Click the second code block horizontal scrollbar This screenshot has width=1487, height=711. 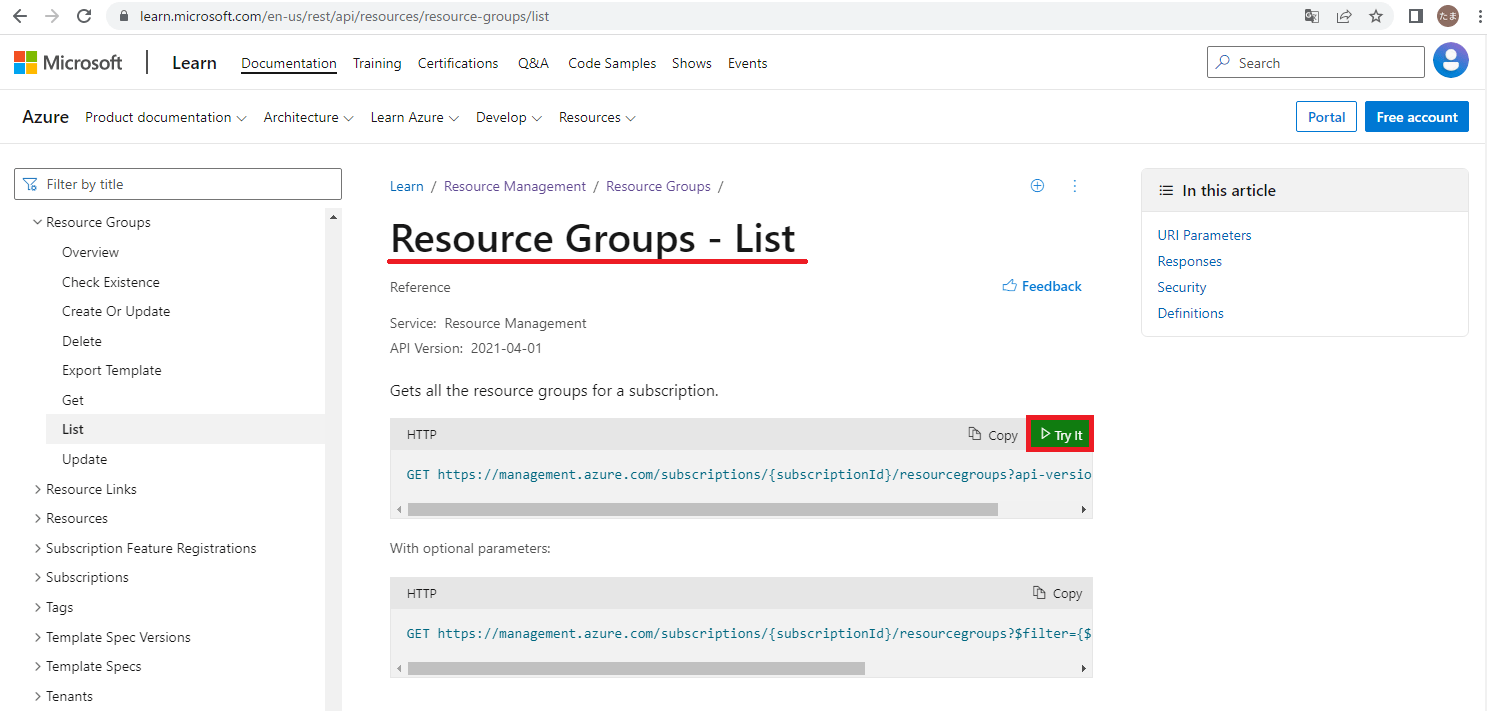click(x=636, y=668)
